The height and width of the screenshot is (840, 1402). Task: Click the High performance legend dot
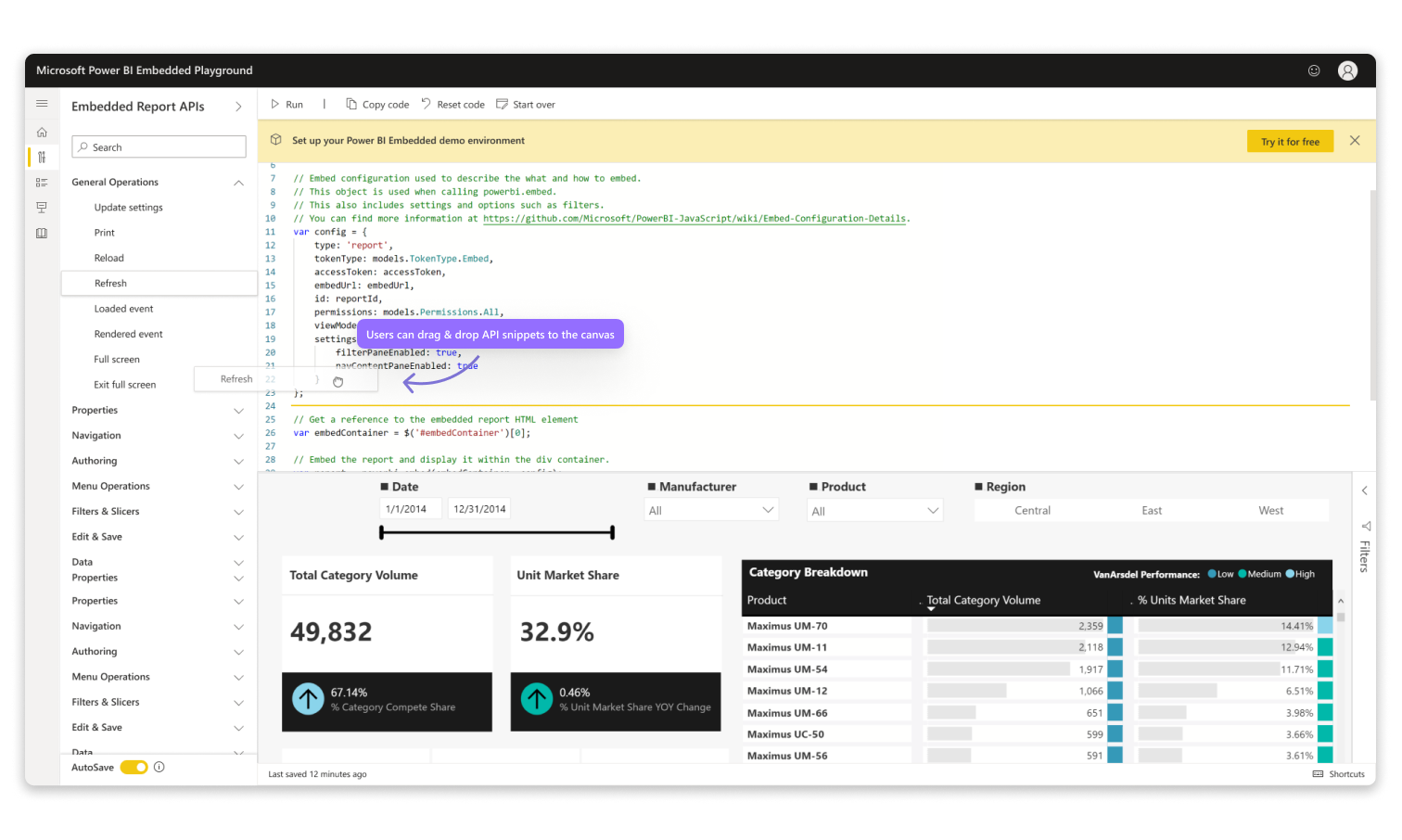(x=1290, y=574)
